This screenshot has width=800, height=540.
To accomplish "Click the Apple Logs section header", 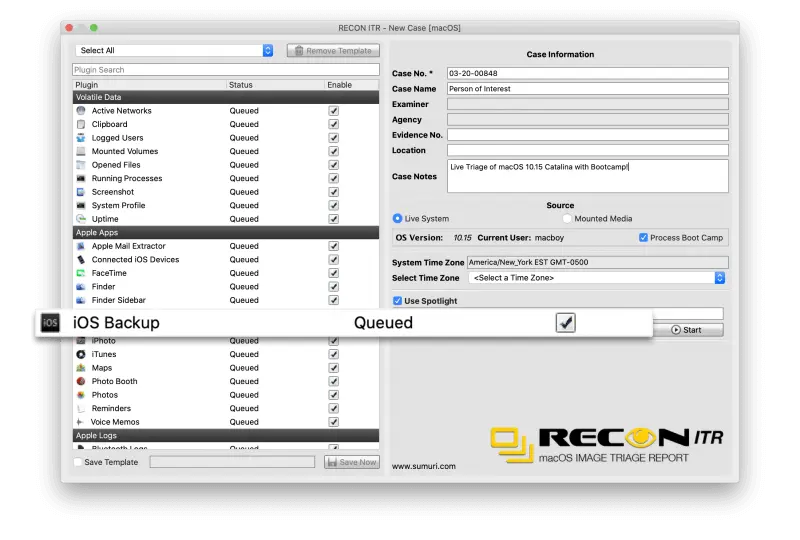I will pos(226,435).
